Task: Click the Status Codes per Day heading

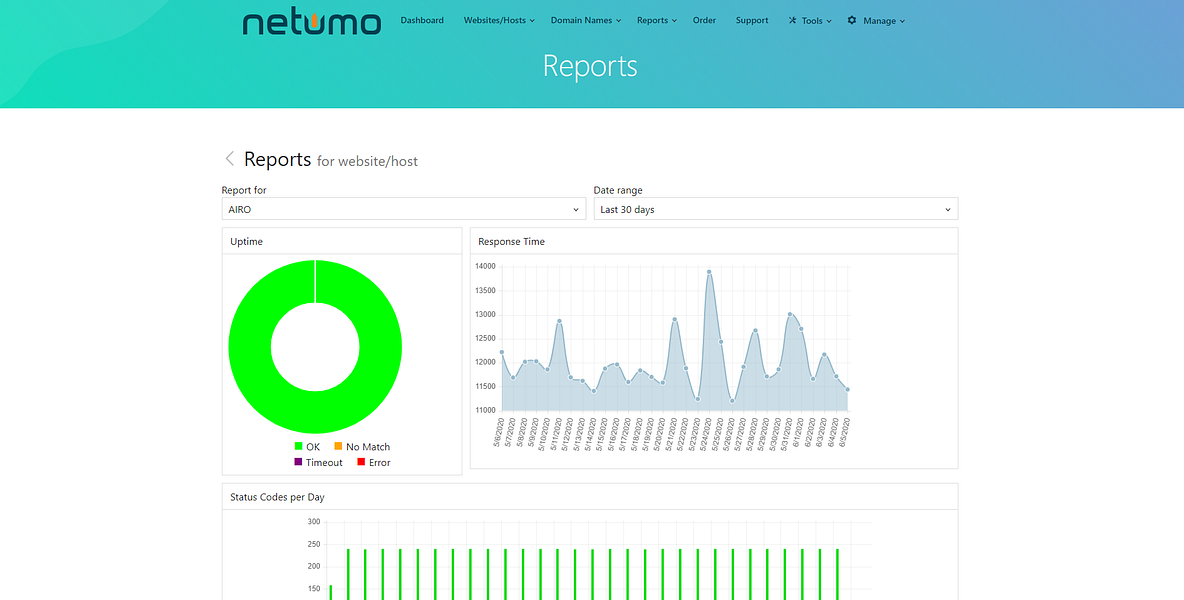Action: point(277,497)
